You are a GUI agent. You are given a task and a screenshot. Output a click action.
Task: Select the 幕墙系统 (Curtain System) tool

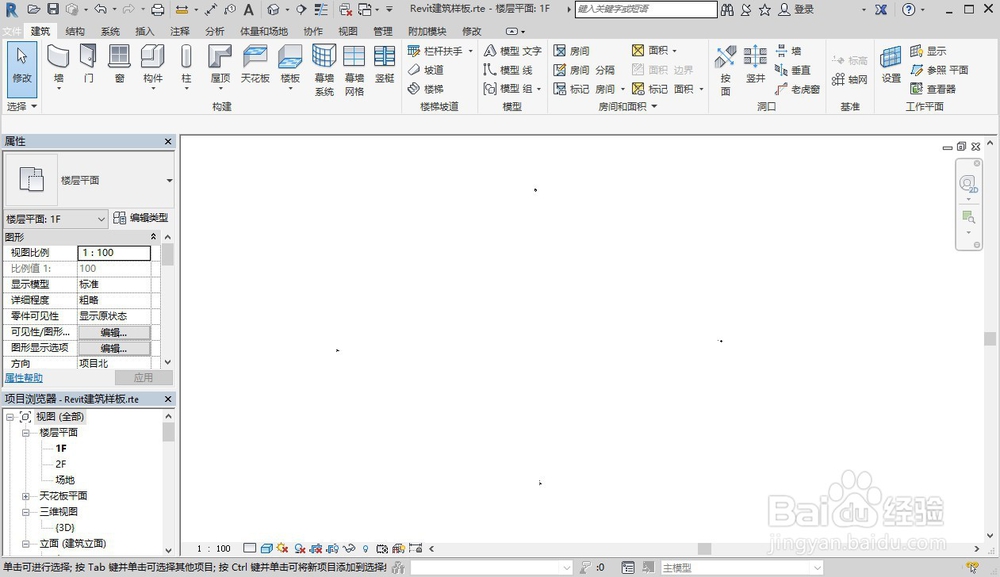324,70
